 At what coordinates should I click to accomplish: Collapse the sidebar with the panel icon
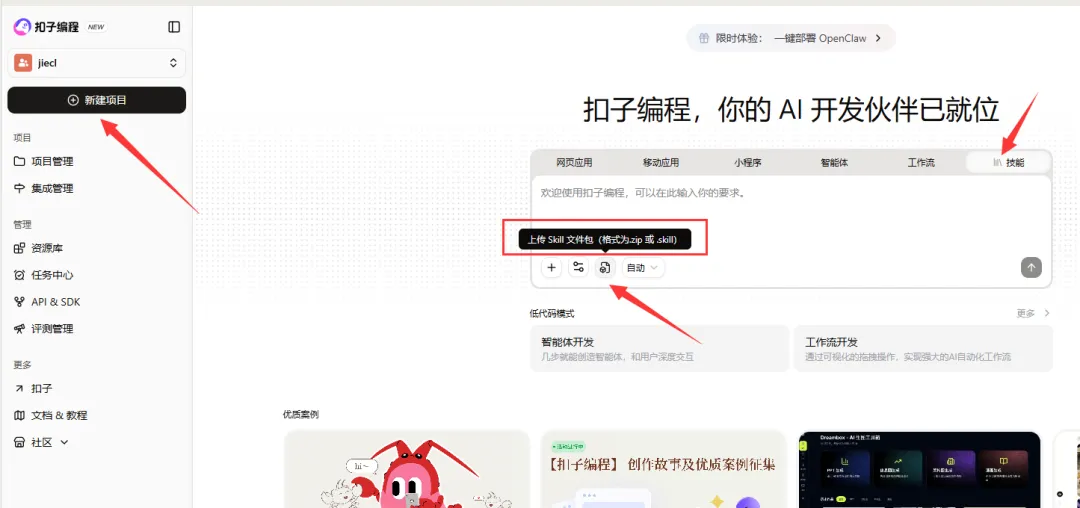(174, 27)
